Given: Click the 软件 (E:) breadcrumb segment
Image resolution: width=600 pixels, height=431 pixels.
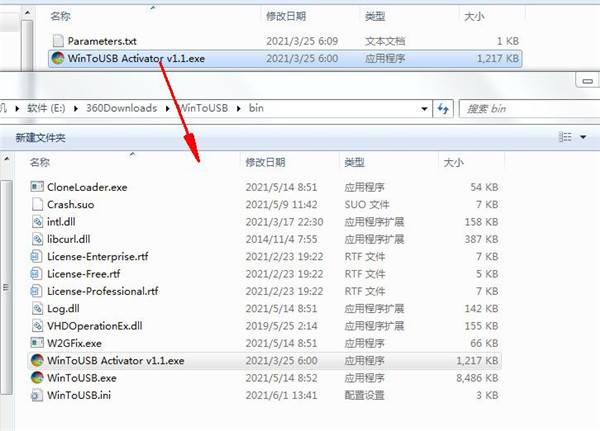Looking at the screenshot, I should coord(46,108).
